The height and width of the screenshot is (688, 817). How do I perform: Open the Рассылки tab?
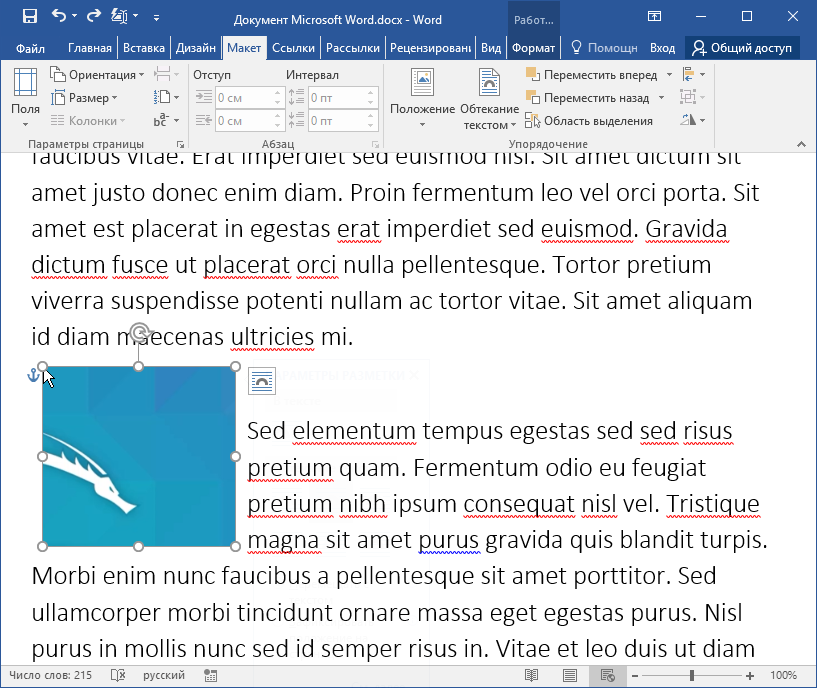[353, 48]
